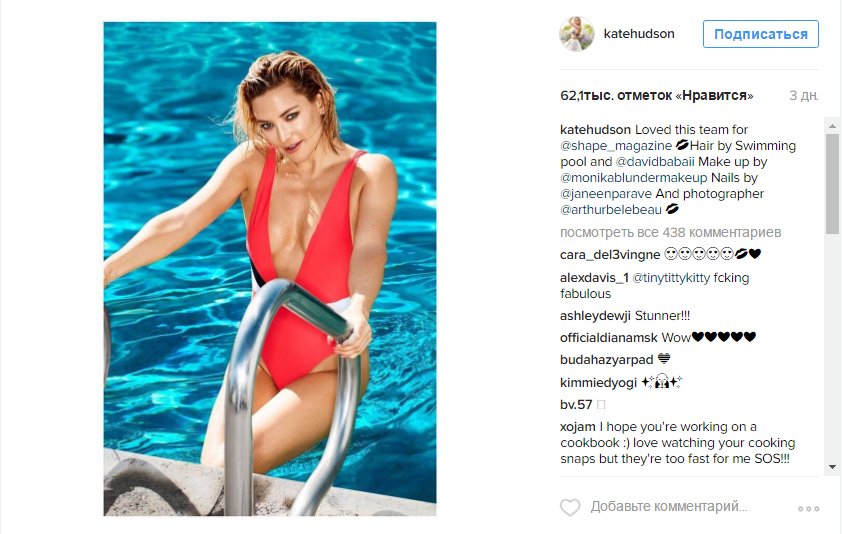Open the xojam commenter profile
This screenshot has height=534, width=842.
click(578, 427)
